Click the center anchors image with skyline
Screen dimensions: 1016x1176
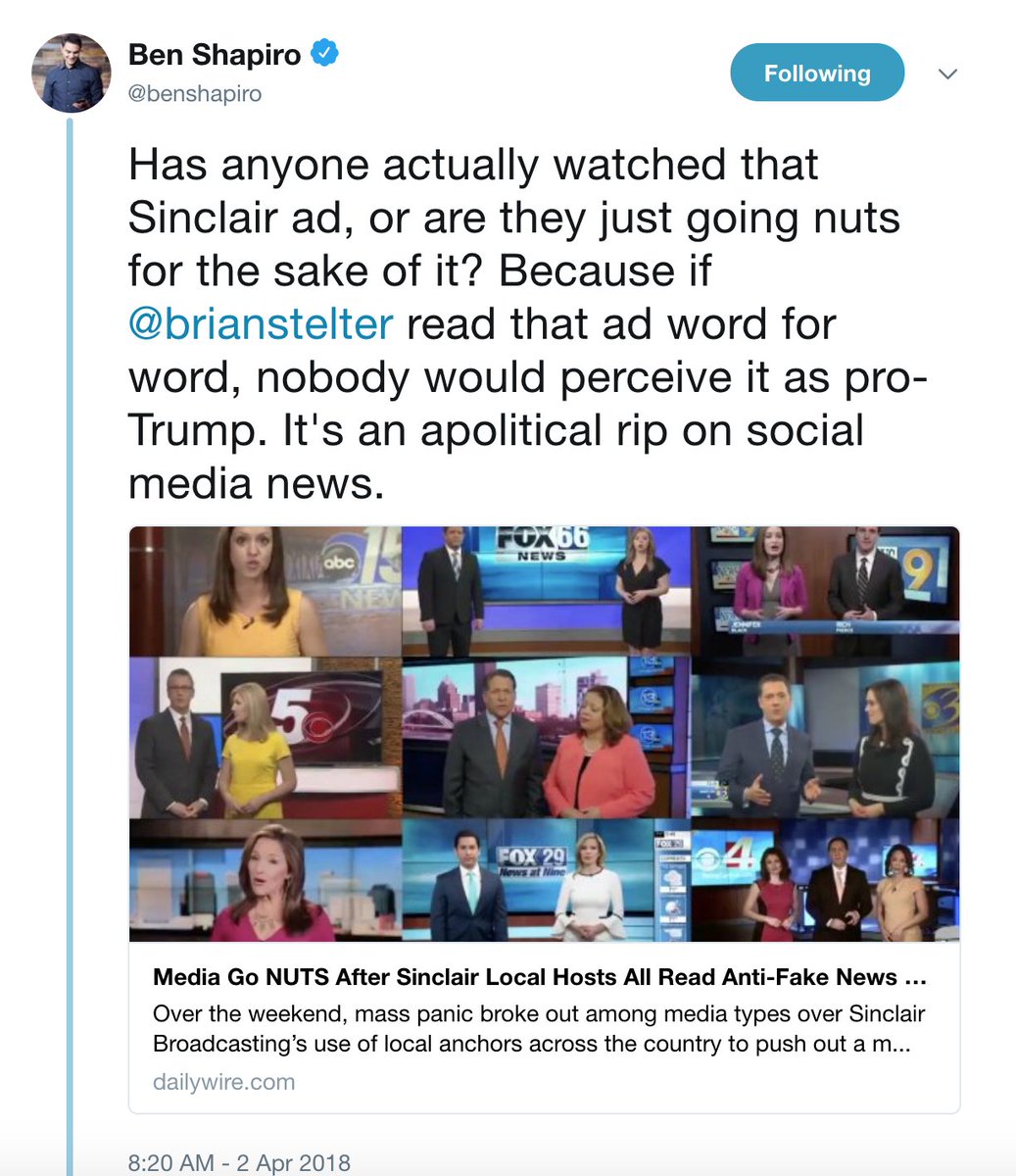click(546, 738)
